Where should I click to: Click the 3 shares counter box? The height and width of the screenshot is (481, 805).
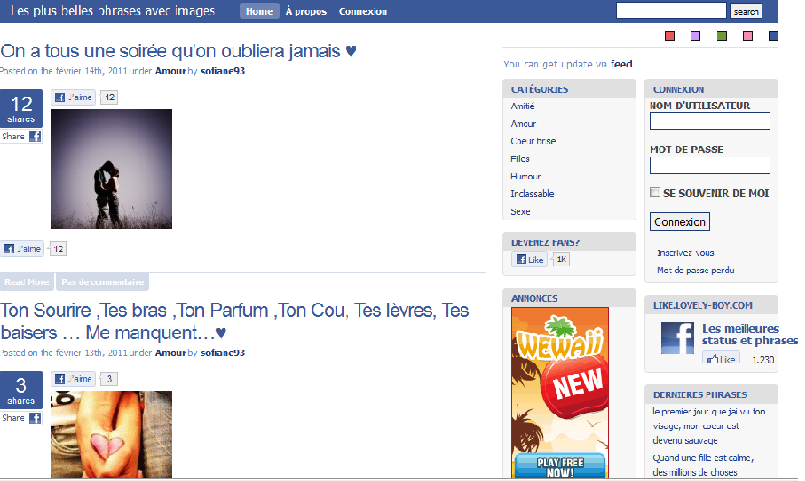(21, 390)
